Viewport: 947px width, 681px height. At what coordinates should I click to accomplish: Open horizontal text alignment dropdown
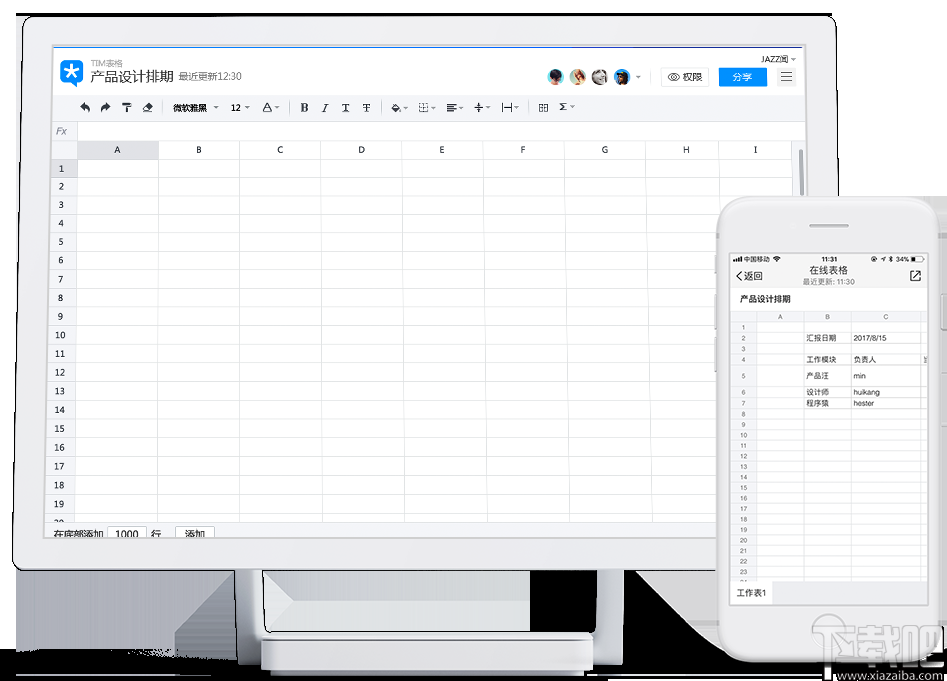point(454,107)
